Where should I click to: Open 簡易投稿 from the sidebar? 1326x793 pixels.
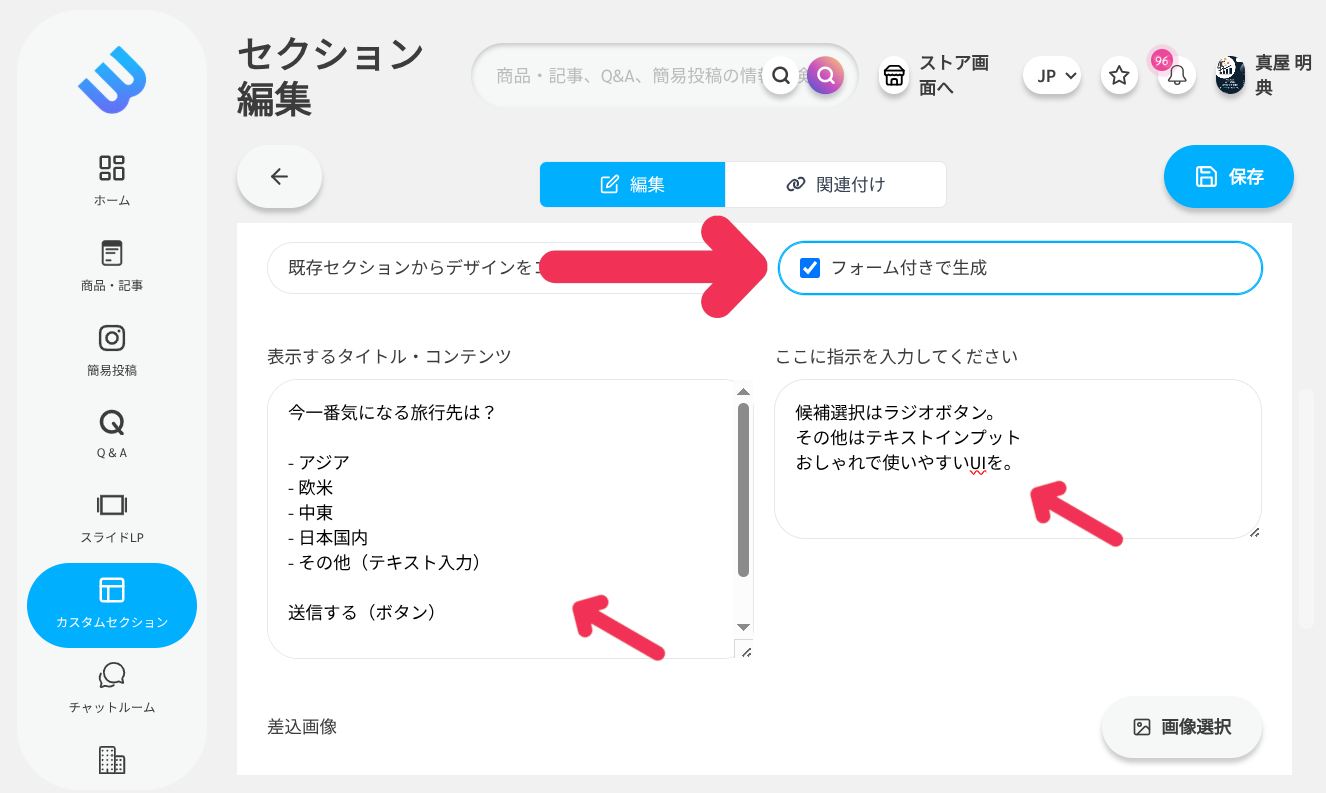[112, 338]
